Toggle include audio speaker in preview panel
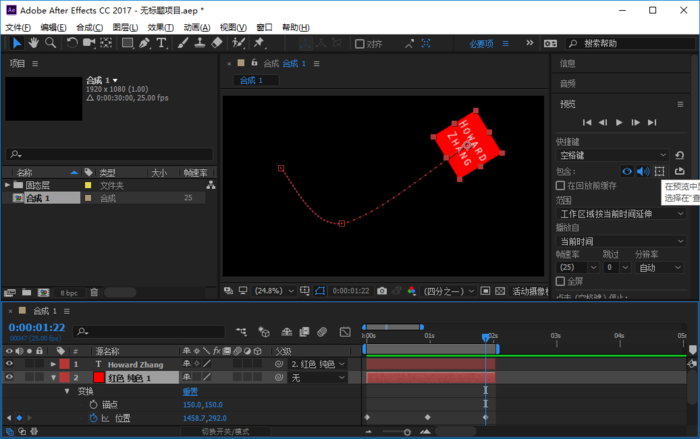The width and height of the screenshot is (700, 439). pos(643,171)
